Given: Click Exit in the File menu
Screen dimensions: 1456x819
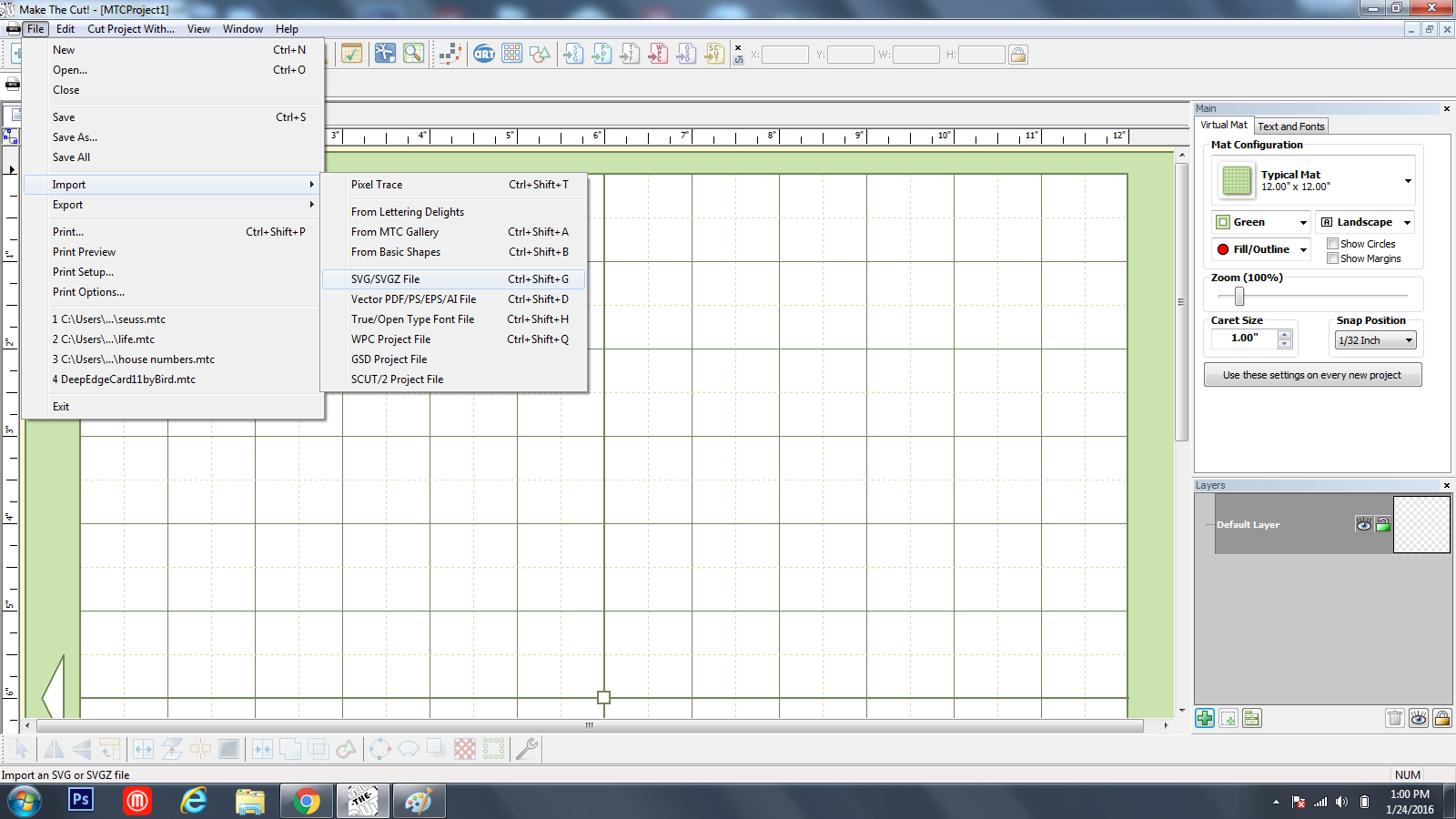Looking at the screenshot, I should (x=174, y=407).
